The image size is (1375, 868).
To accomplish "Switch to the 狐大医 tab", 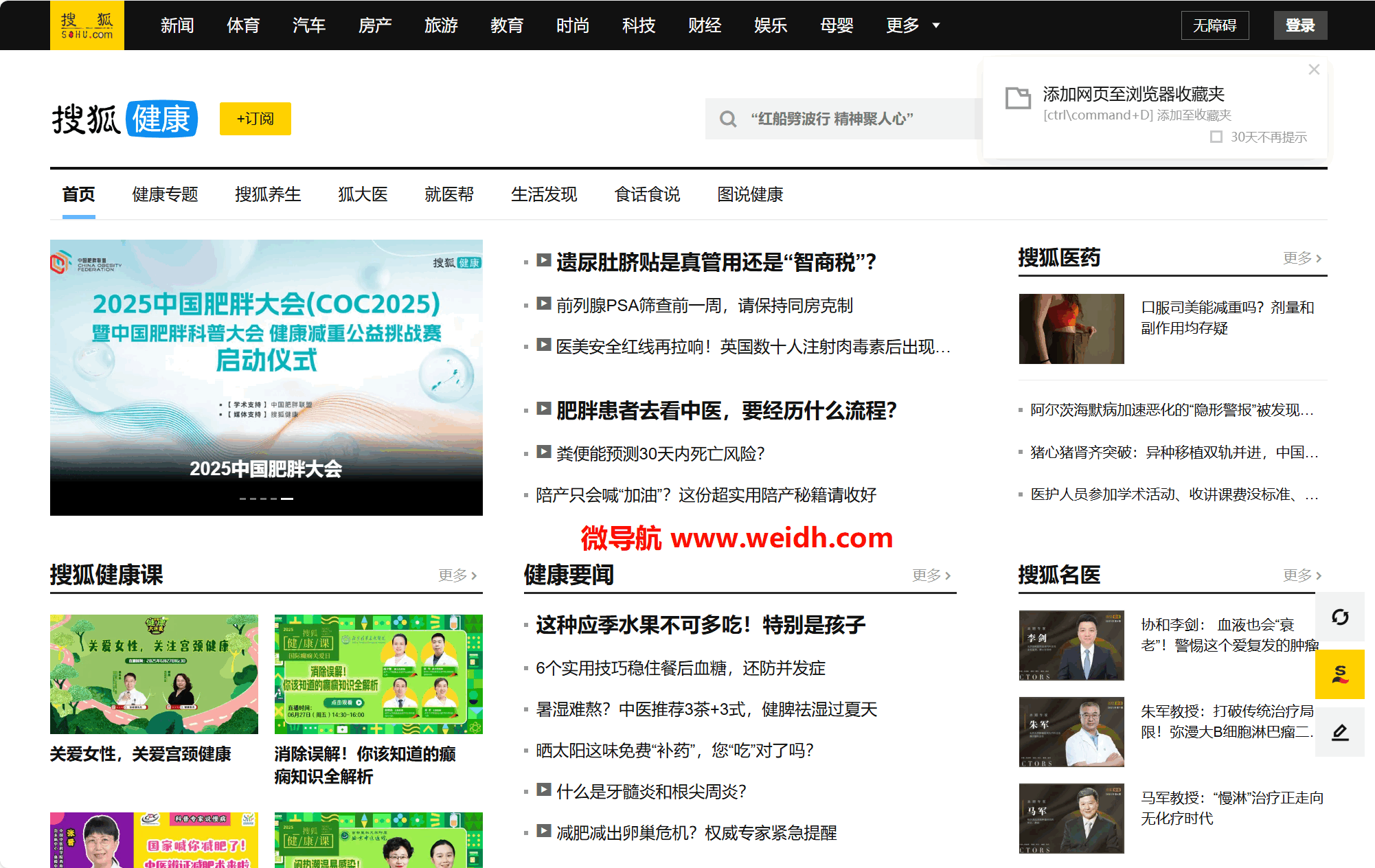I will click(x=363, y=194).
